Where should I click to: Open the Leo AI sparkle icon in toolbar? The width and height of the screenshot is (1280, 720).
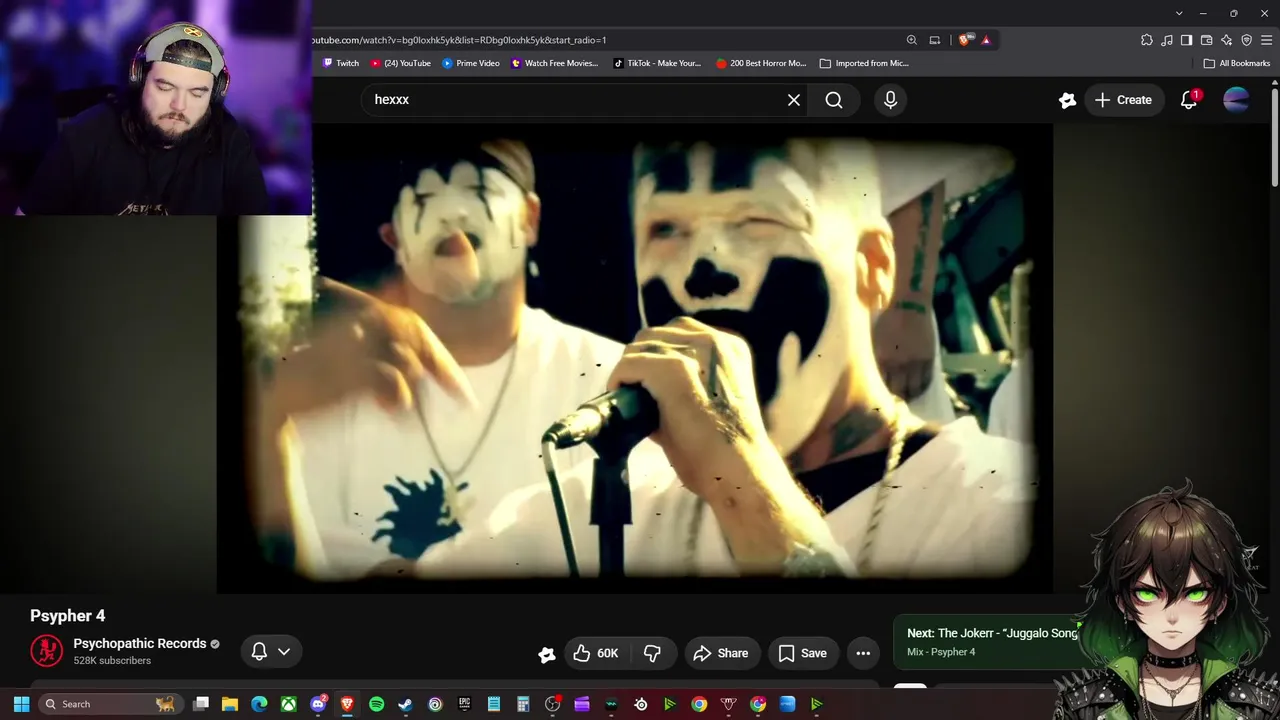(x=1226, y=40)
